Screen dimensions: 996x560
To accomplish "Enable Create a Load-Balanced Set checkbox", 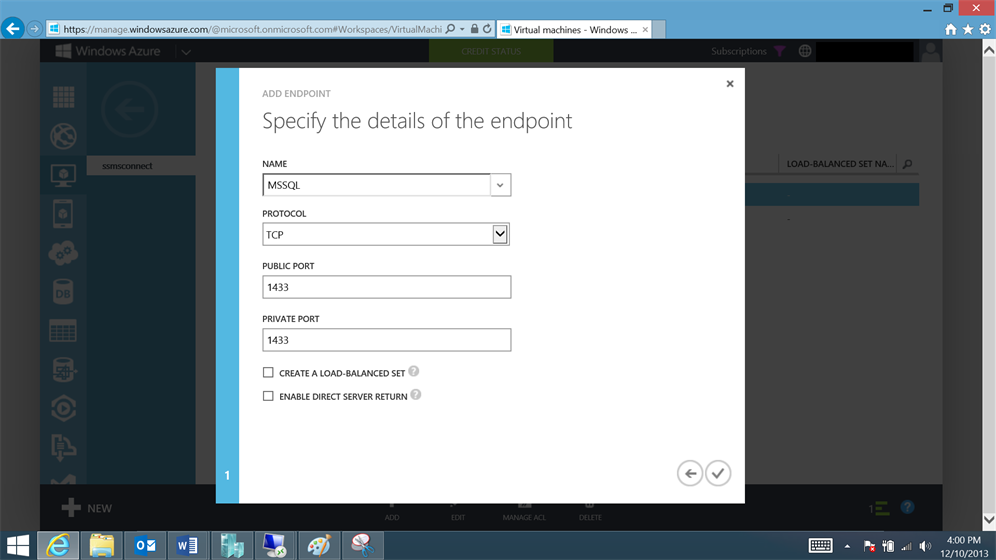I will [x=268, y=373].
